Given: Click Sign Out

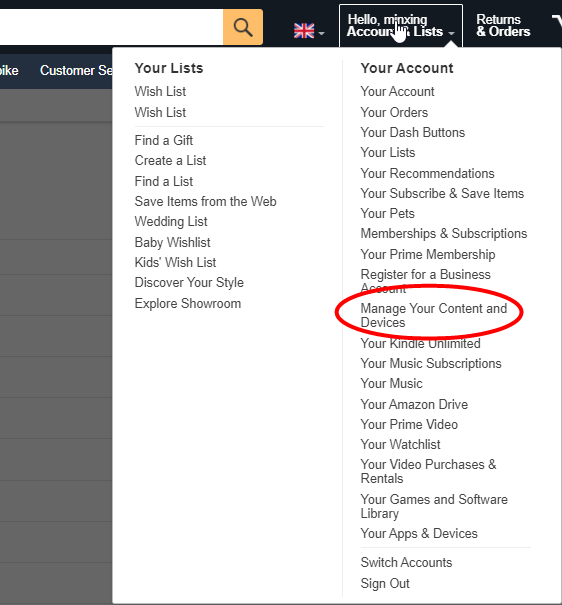Looking at the screenshot, I should (x=385, y=583).
